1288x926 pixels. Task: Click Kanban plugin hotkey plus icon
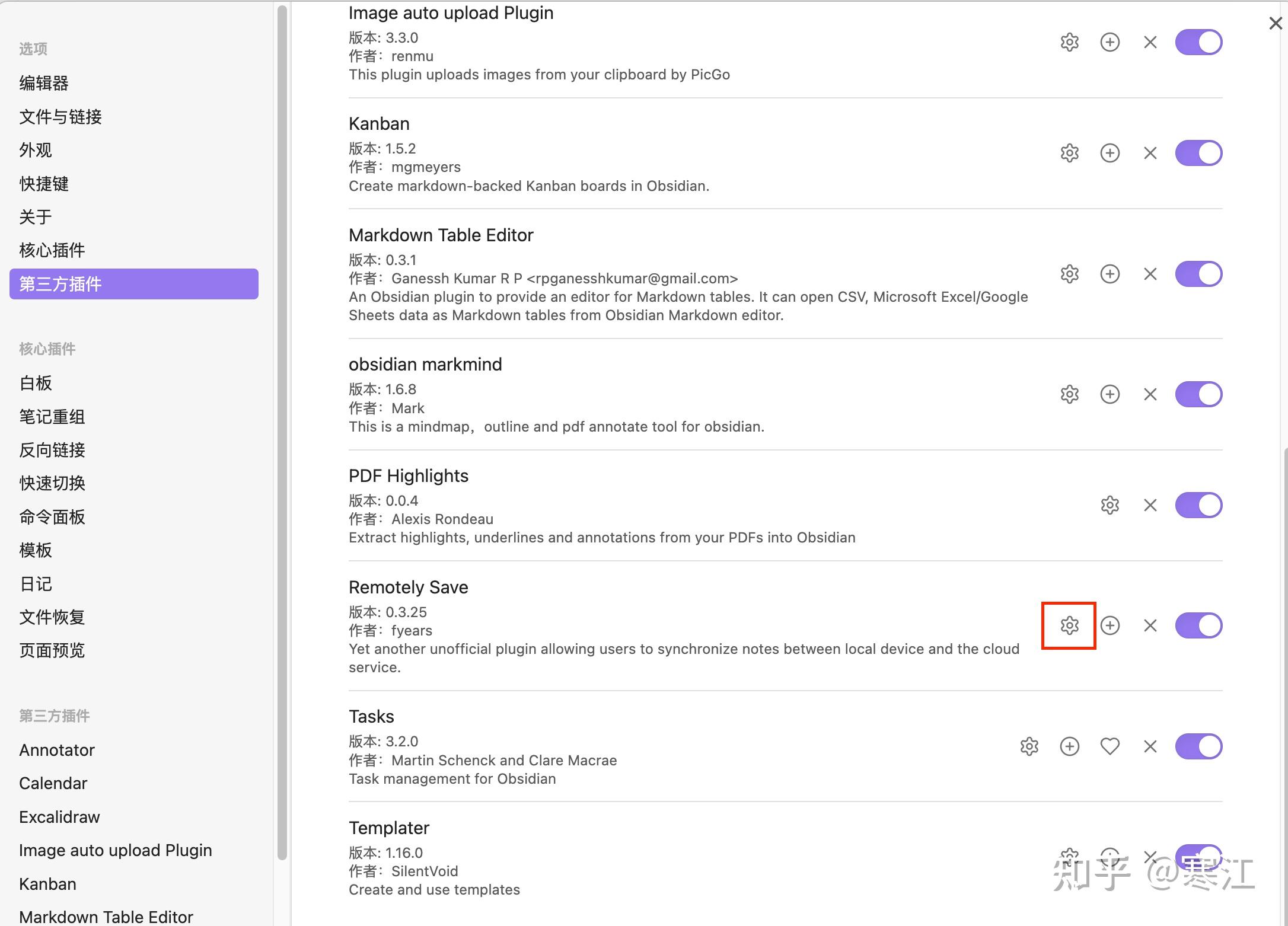coord(1110,153)
